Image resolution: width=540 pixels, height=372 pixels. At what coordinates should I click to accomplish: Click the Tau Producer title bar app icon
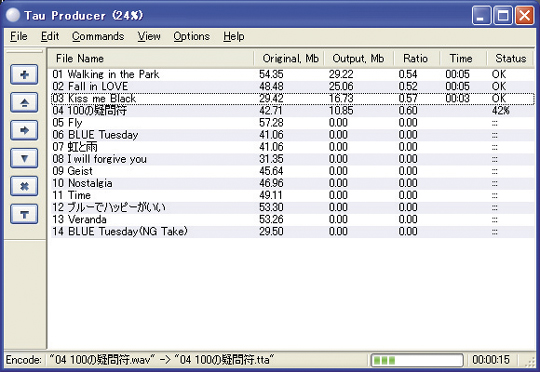click(13, 15)
